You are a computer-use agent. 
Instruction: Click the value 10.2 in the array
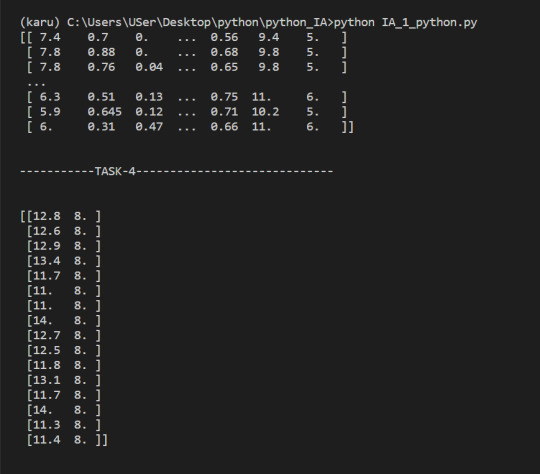click(x=265, y=112)
